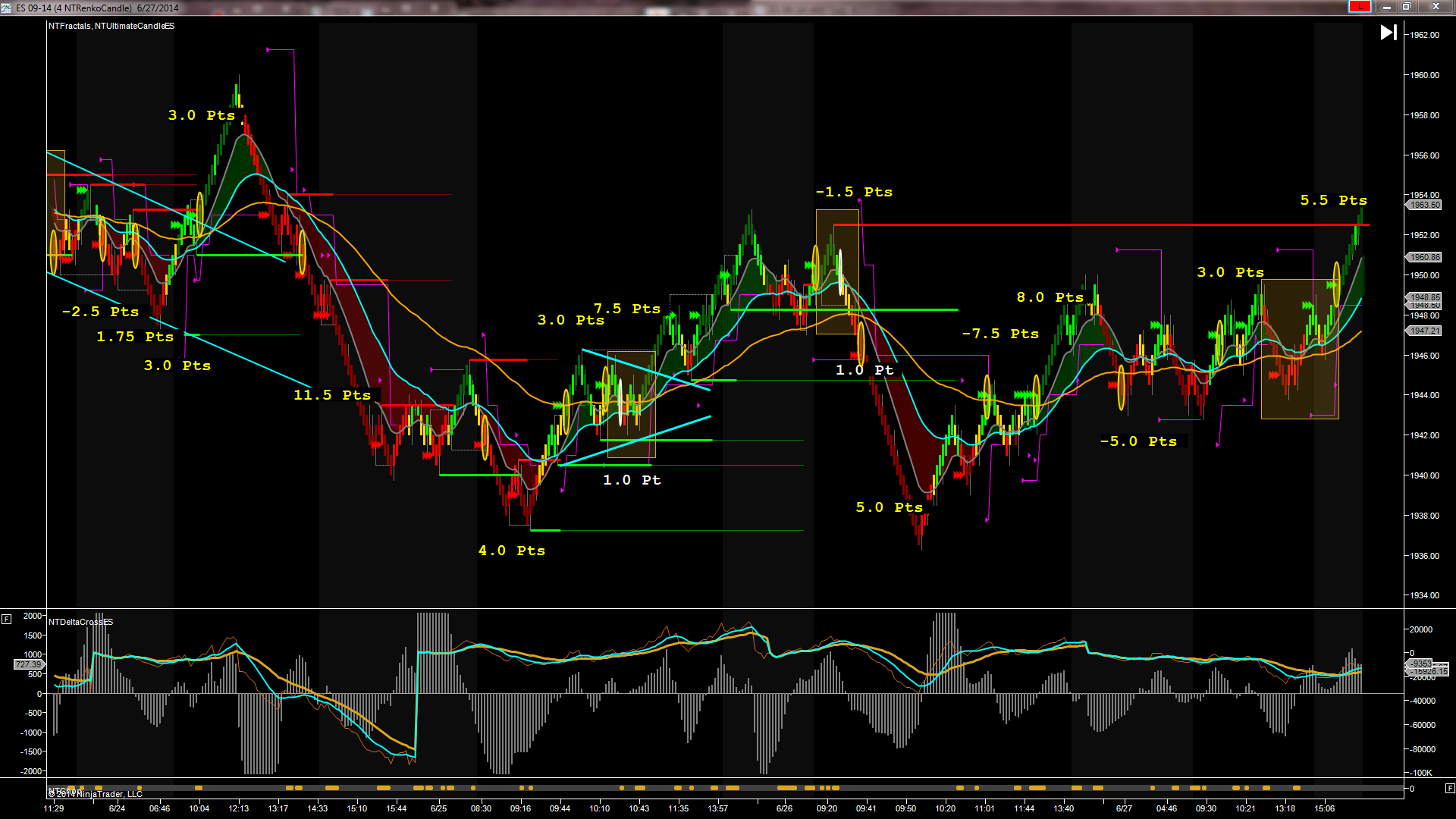Click the 727.39 value marker in the lower panel

pos(28,664)
